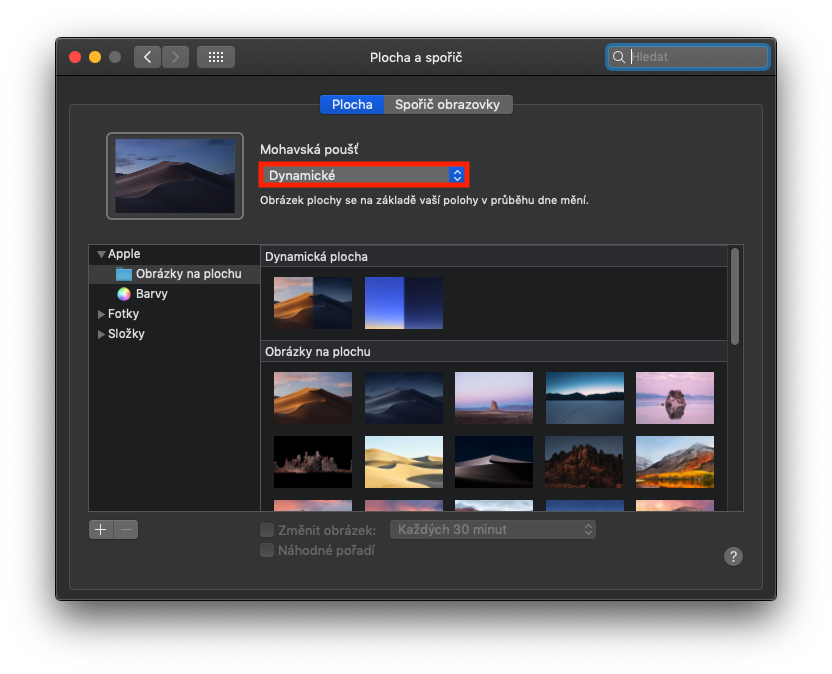Enable the Náhodné pořadí checkbox

click(x=267, y=550)
